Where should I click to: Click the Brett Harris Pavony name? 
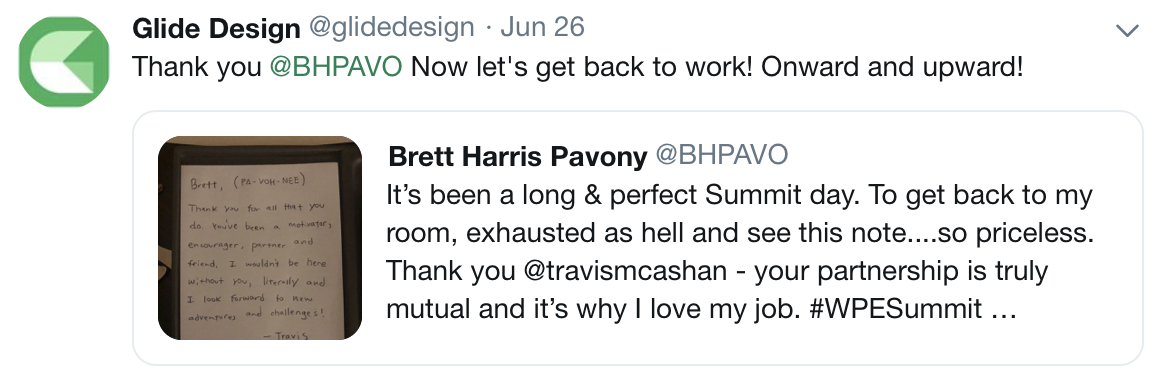click(x=518, y=156)
